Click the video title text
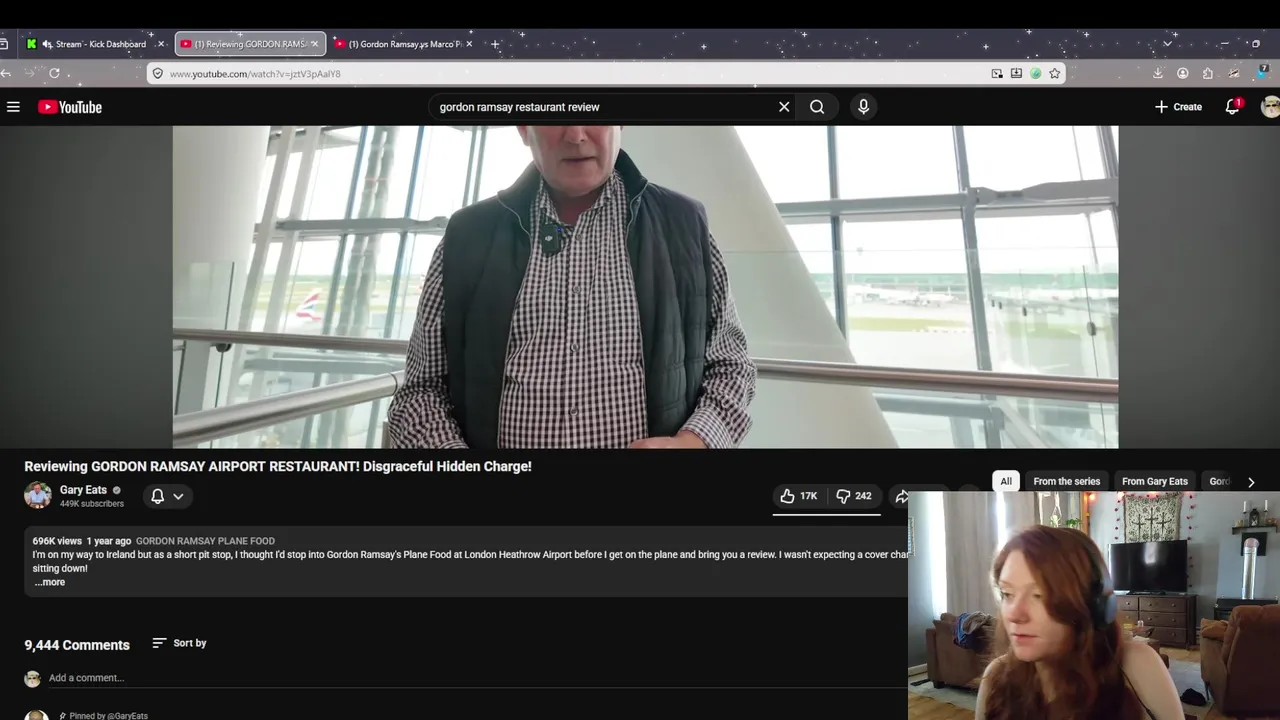The height and width of the screenshot is (720, 1280). [278, 466]
